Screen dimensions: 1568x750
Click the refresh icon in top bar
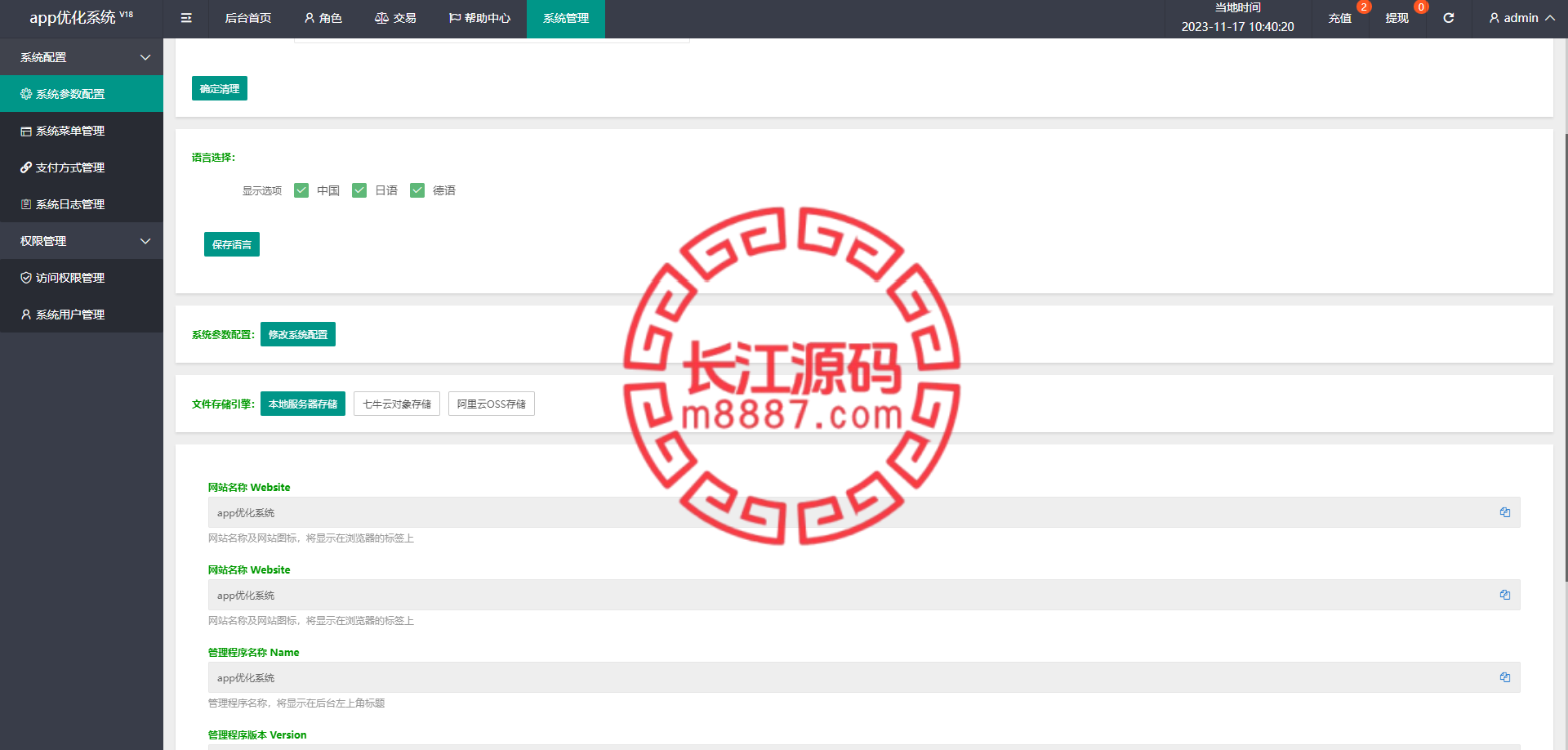click(1449, 18)
